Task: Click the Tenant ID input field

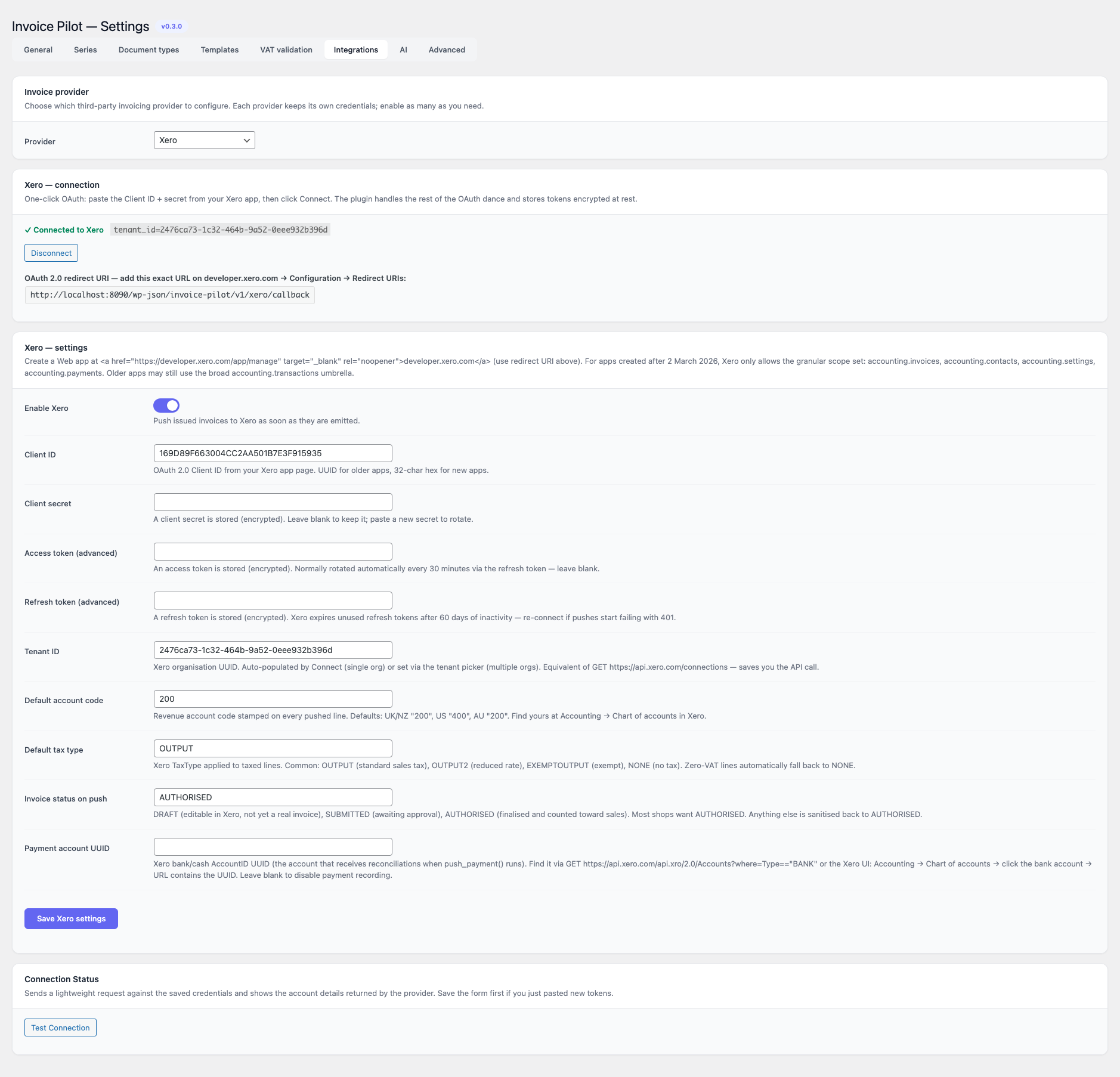Action: click(x=273, y=650)
